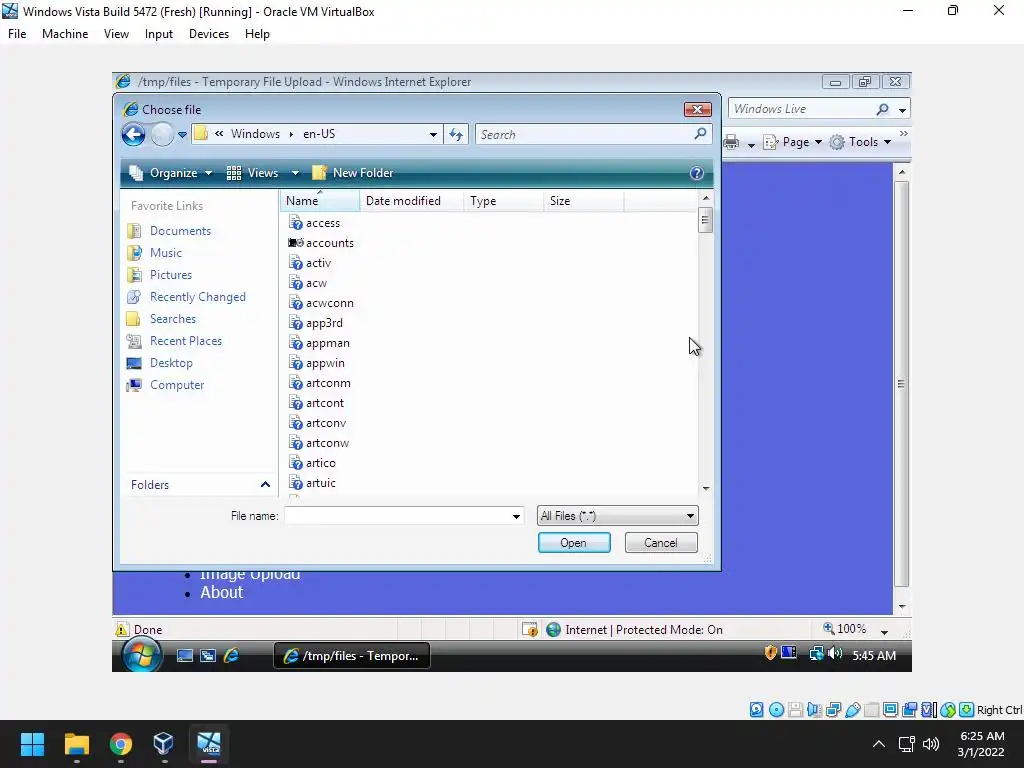The width and height of the screenshot is (1024, 768).
Task: Click the Vista Start orb
Action: (142, 654)
